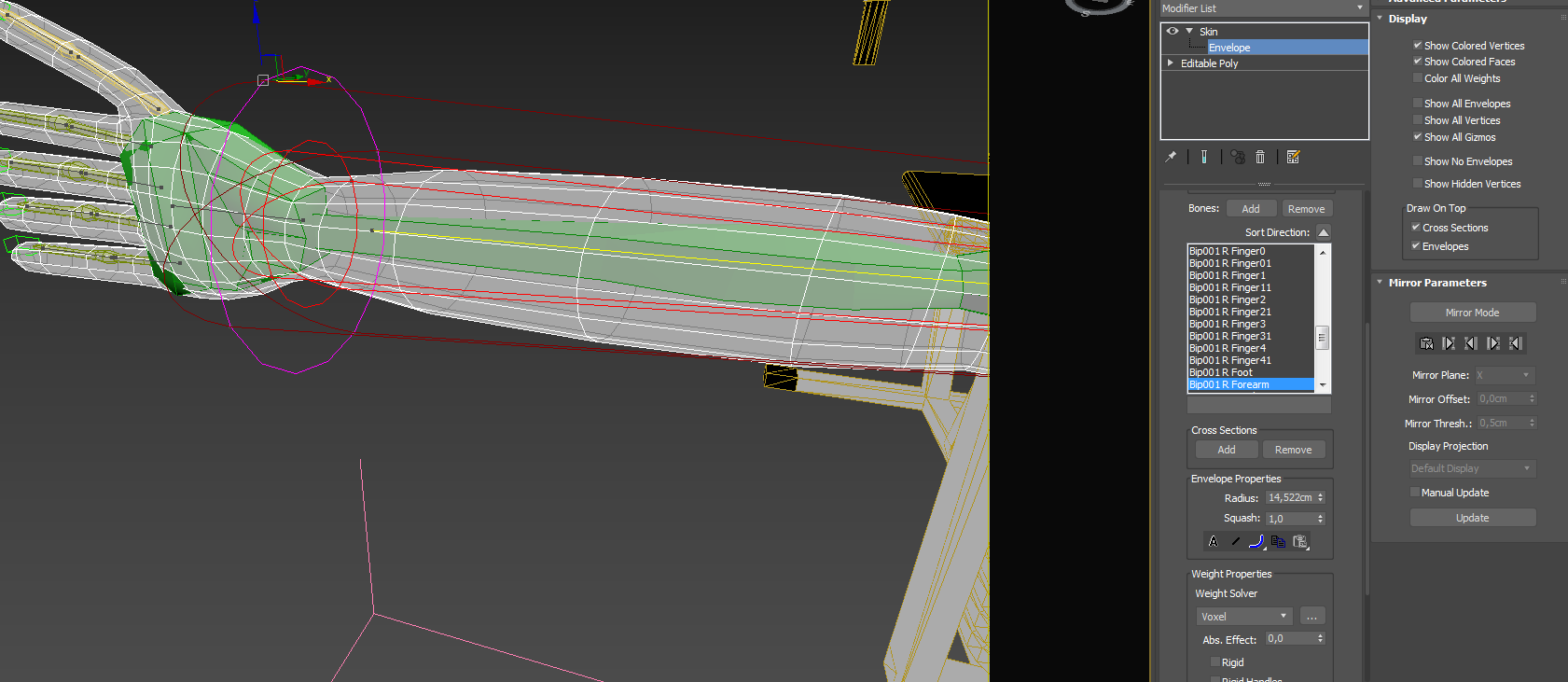Enable Color All Weights checkbox
1568x682 pixels.
(1418, 77)
